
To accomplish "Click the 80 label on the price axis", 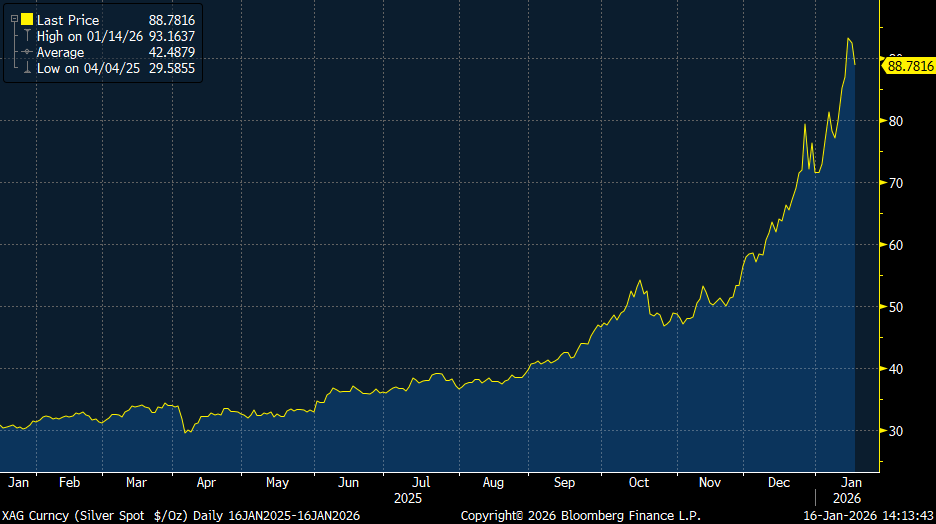I will coord(895,121).
